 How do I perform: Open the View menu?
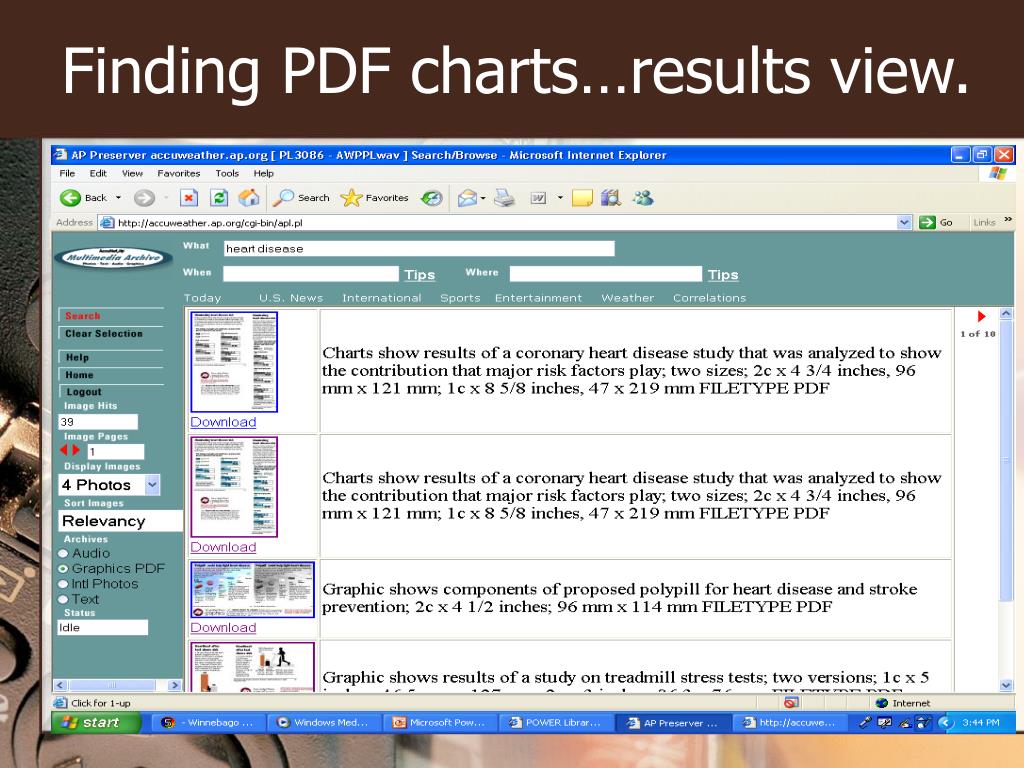132,174
